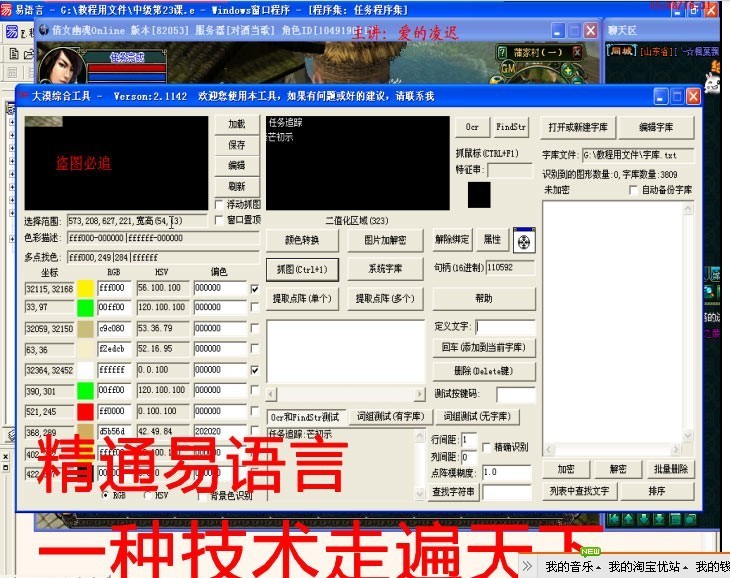
Task: Click the 易 logo icon in the 易语言 menu bar
Action: (12, 32)
